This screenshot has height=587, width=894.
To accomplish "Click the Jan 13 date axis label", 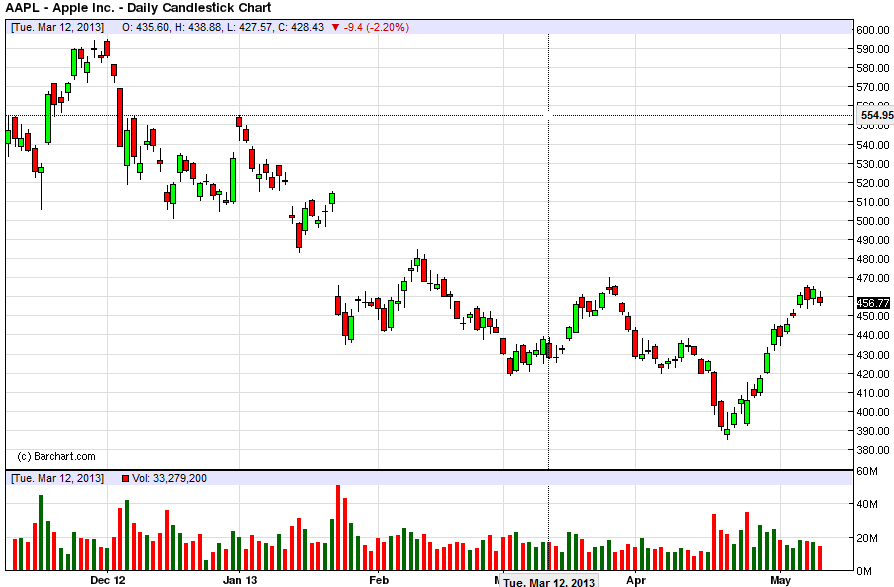I will [240, 580].
